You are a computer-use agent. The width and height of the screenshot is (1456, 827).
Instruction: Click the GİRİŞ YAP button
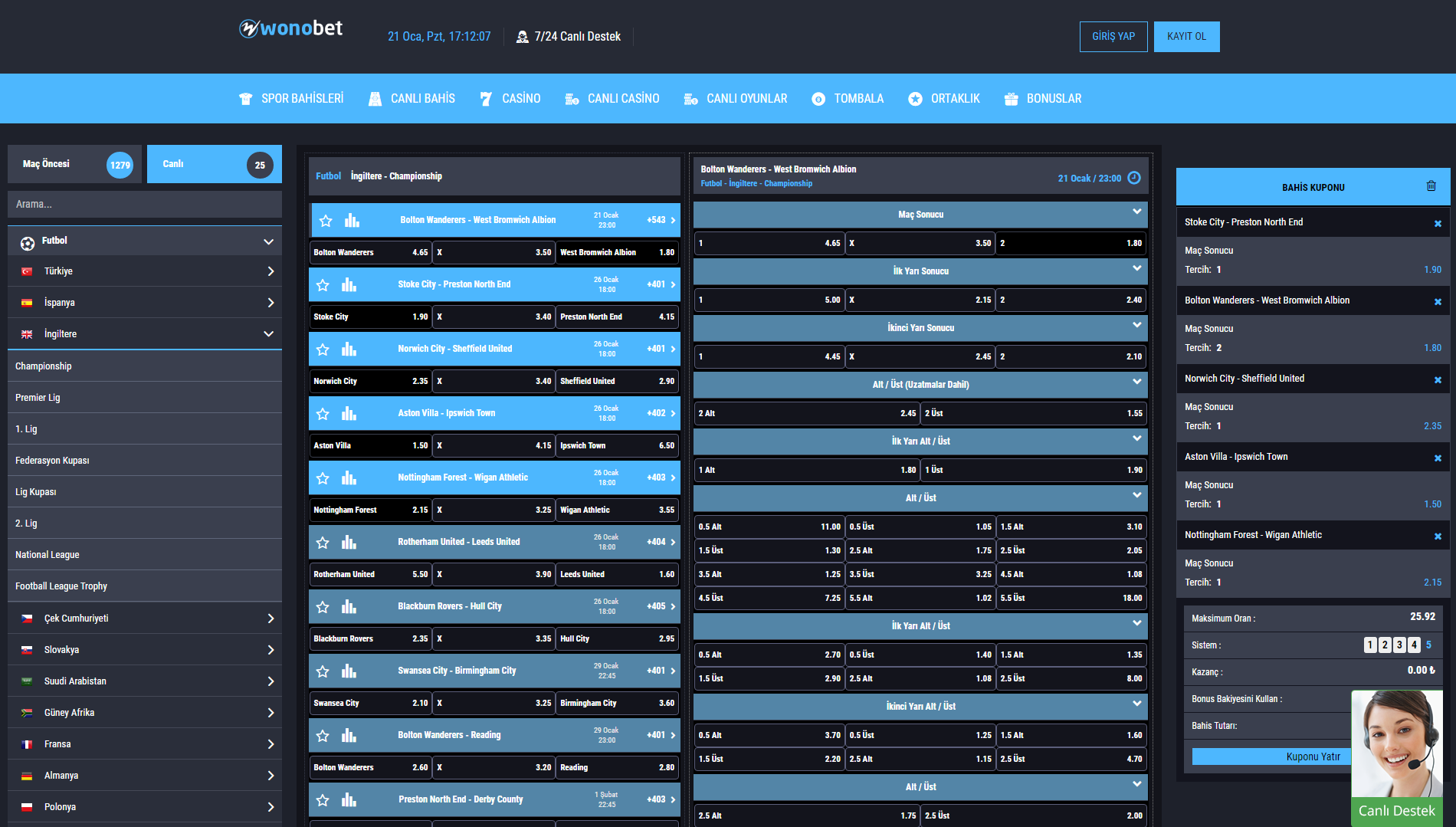1113,37
